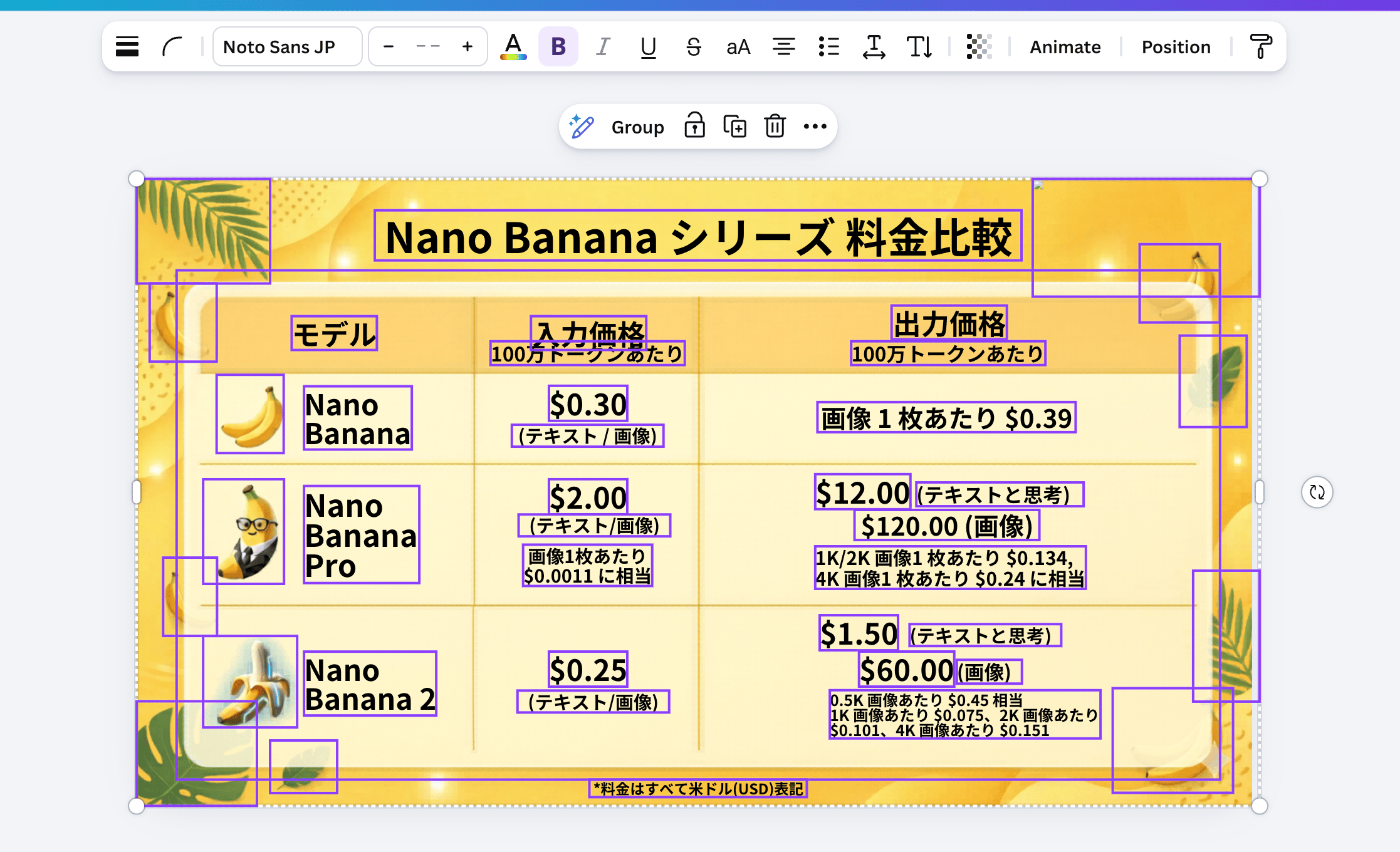The height and width of the screenshot is (852, 1400).
Task: Toggle Bold formatting off
Action: click(x=558, y=47)
